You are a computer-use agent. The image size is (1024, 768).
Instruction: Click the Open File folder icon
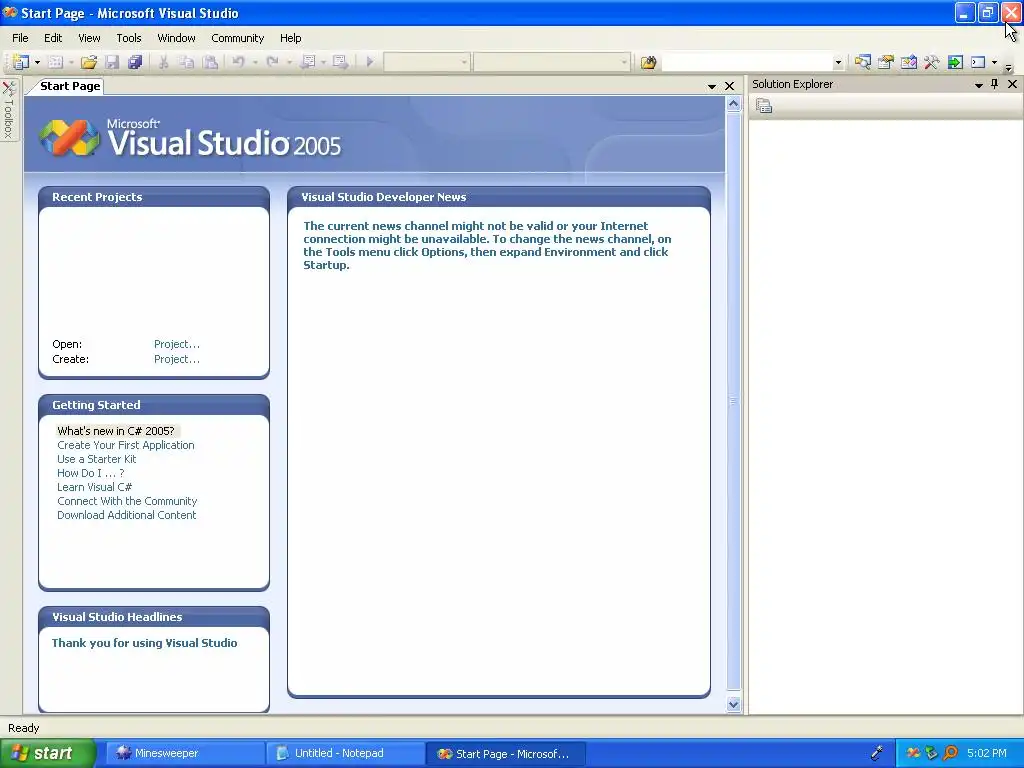point(89,62)
